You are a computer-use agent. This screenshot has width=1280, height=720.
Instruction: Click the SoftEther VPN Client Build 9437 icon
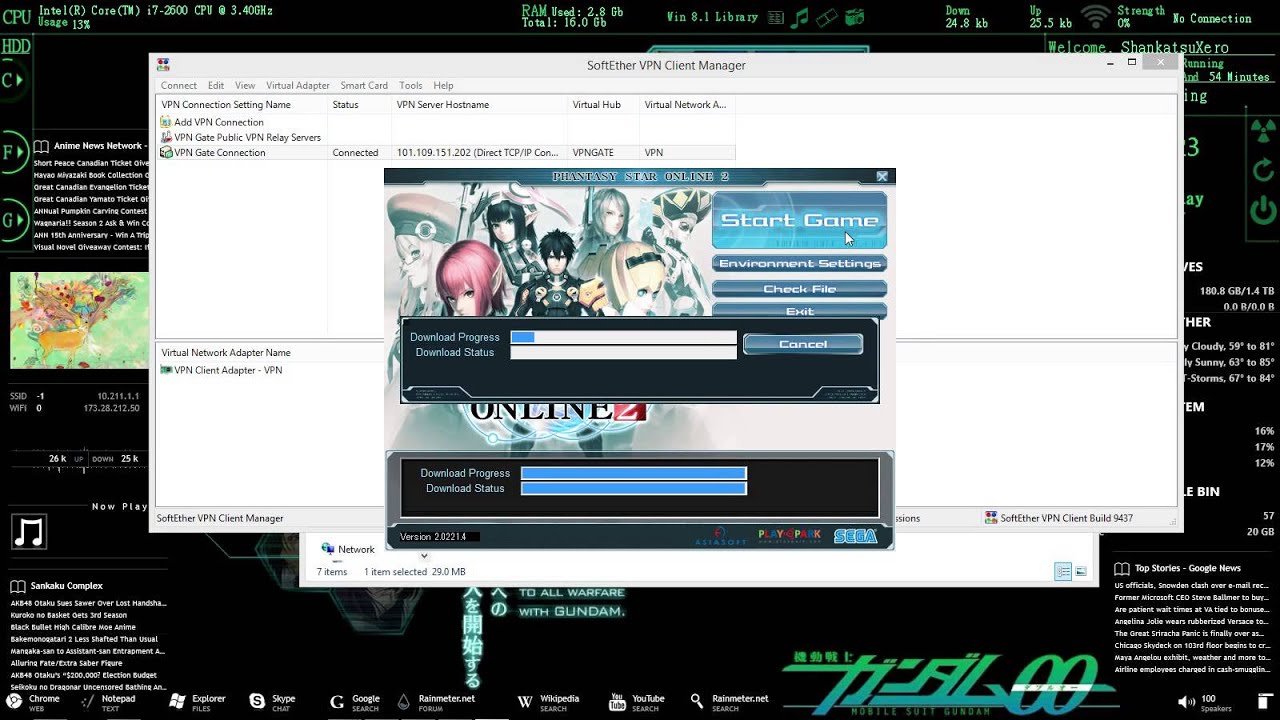point(991,518)
